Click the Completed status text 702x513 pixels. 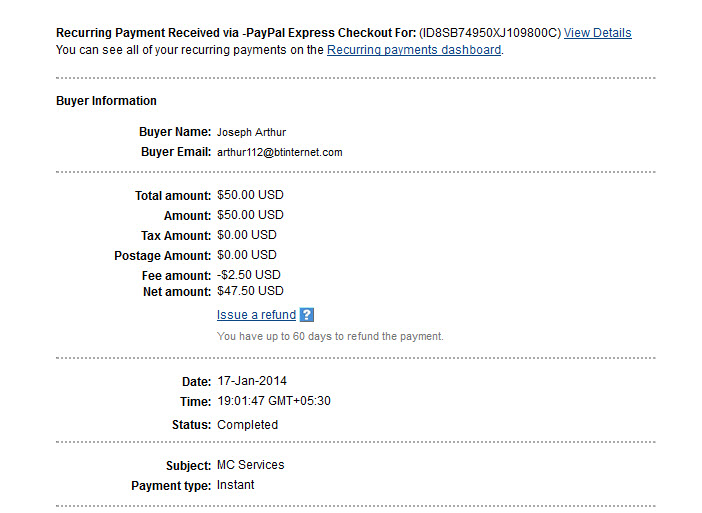tap(248, 425)
